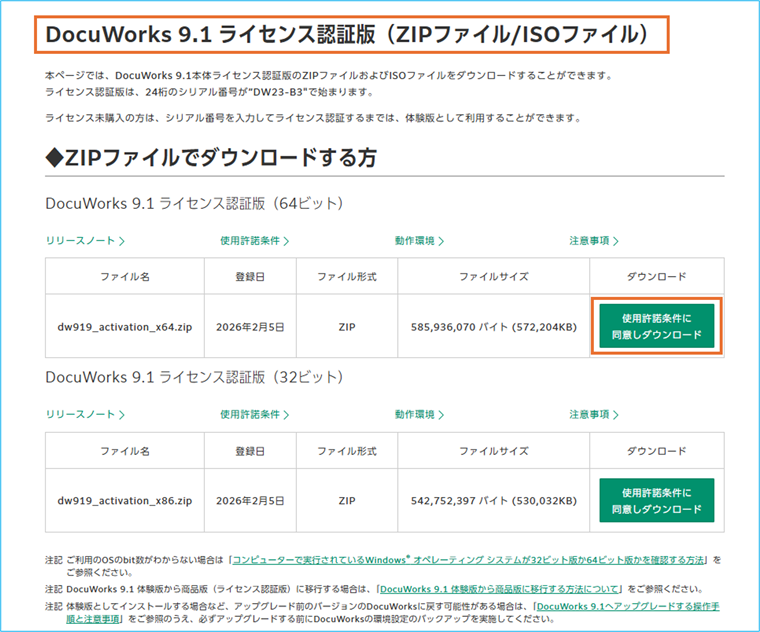Open 注意事項 link in 64ビット section
The height and width of the screenshot is (632, 760).
(594, 241)
